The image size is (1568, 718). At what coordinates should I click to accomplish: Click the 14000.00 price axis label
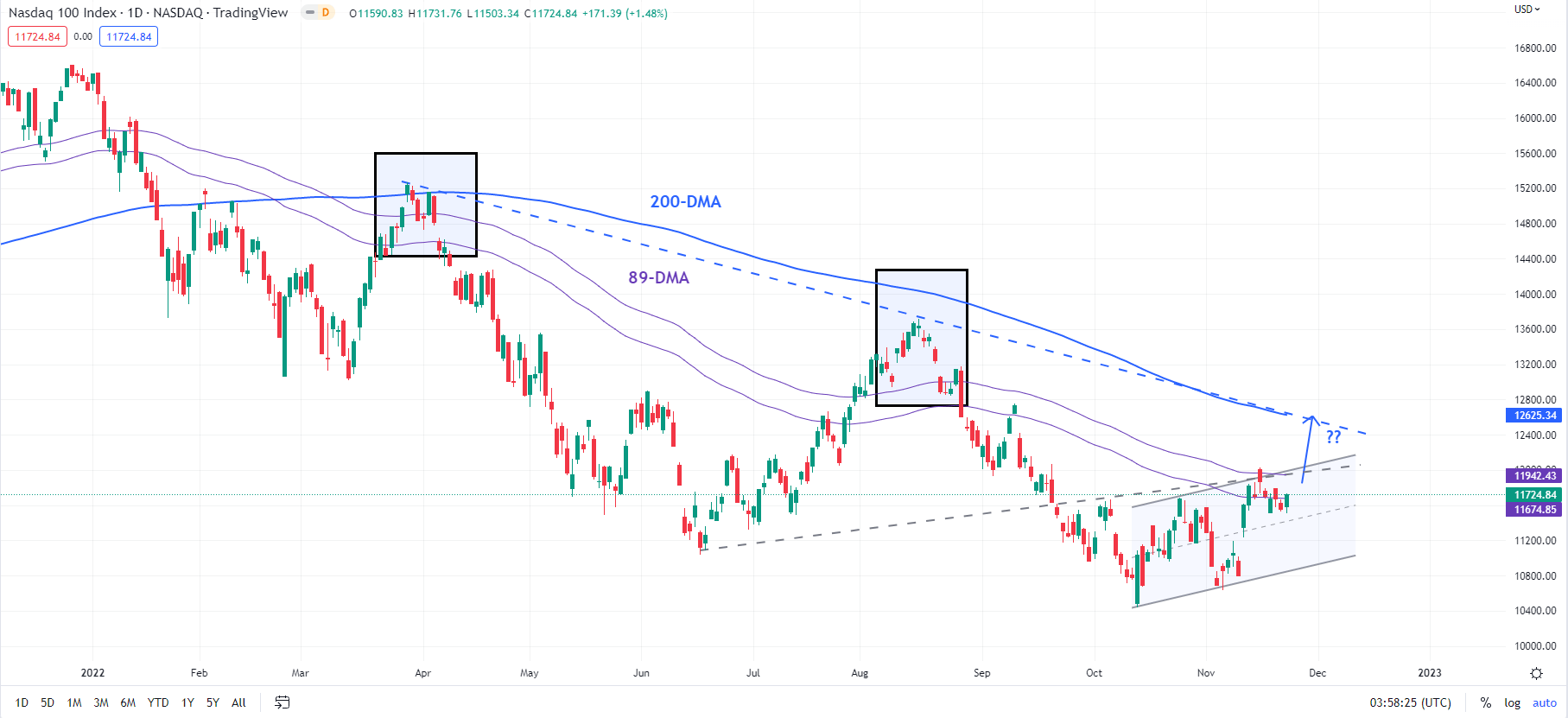[x=1535, y=295]
